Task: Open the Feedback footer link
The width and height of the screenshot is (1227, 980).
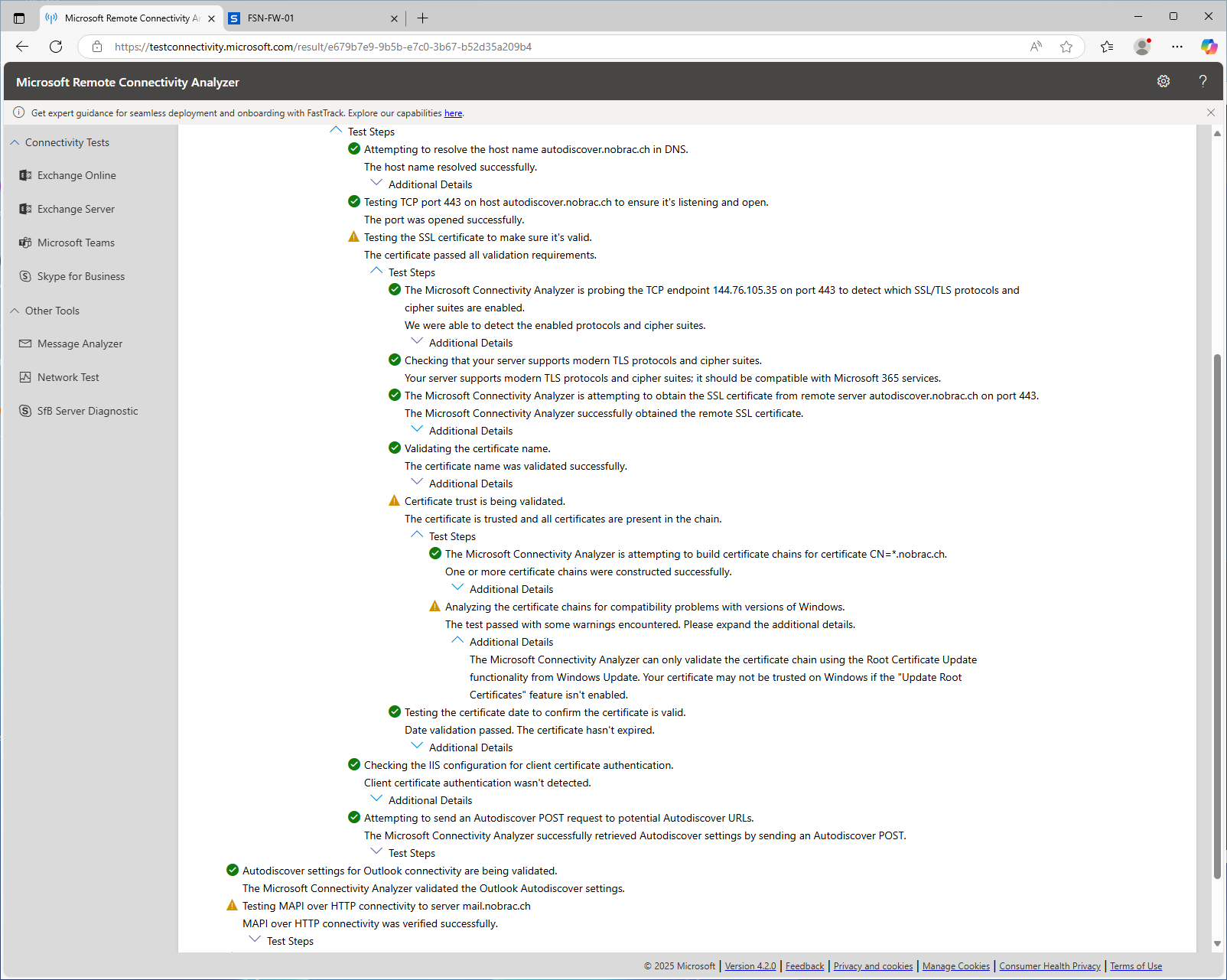Action: tap(805, 966)
